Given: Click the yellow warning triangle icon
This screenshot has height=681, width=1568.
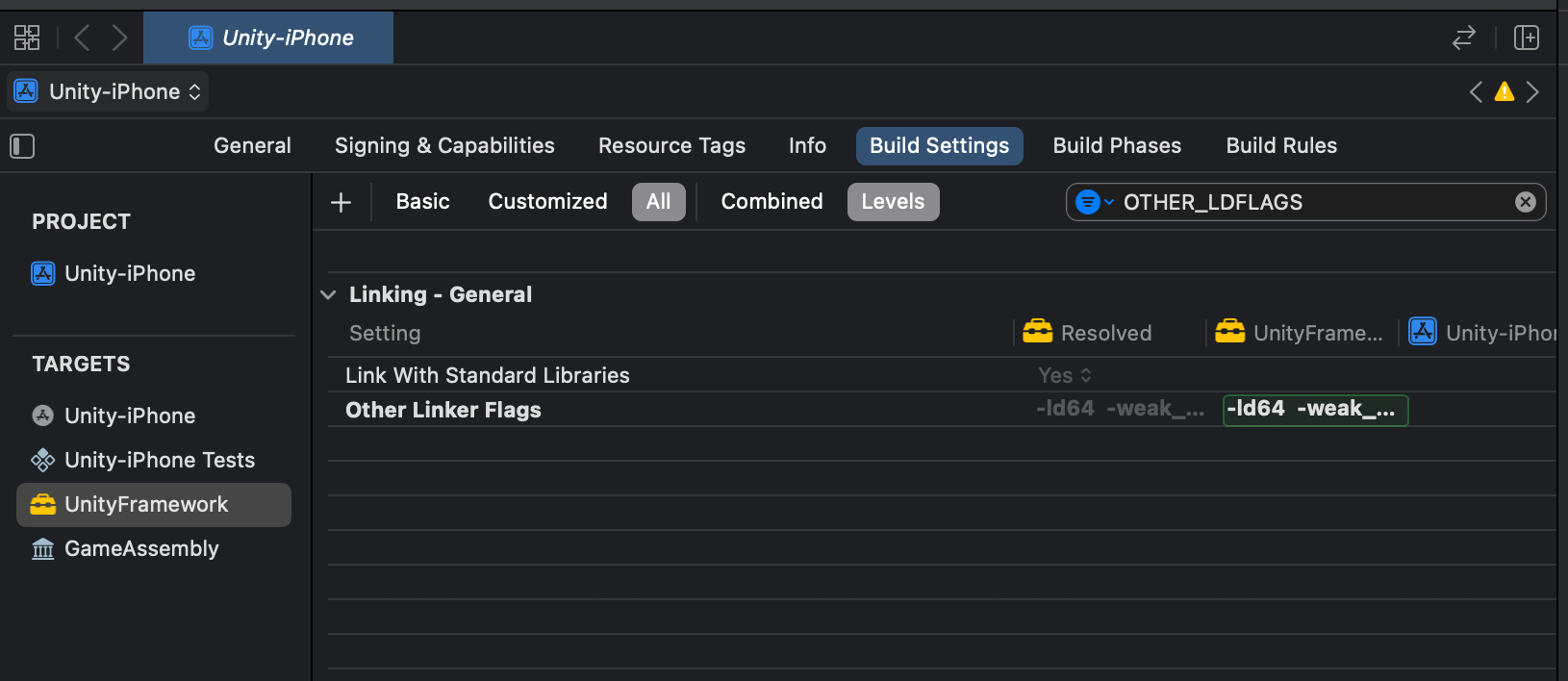Looking at the screenshot, I should [1505, 91].
